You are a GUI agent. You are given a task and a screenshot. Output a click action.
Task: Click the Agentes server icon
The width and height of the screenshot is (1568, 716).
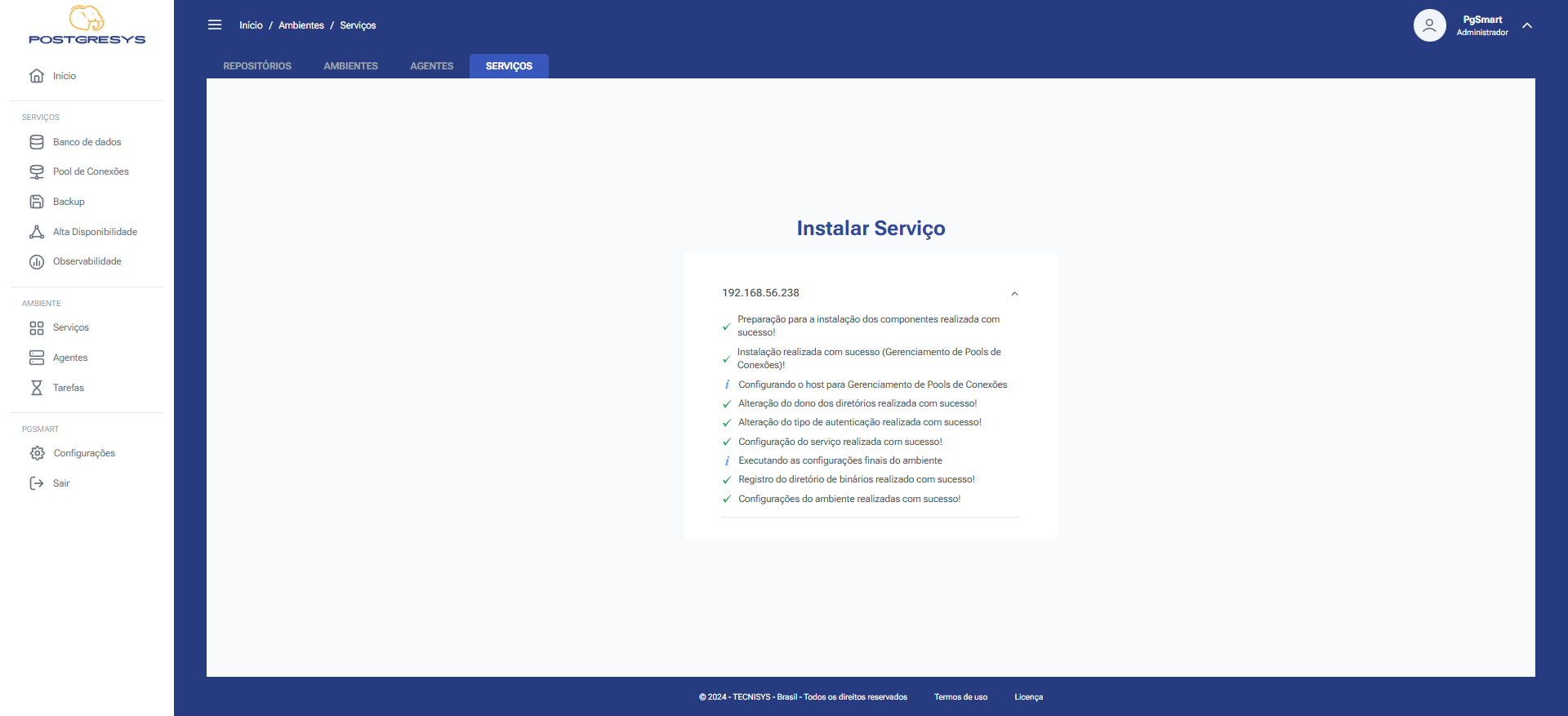[x=37, y=358]
